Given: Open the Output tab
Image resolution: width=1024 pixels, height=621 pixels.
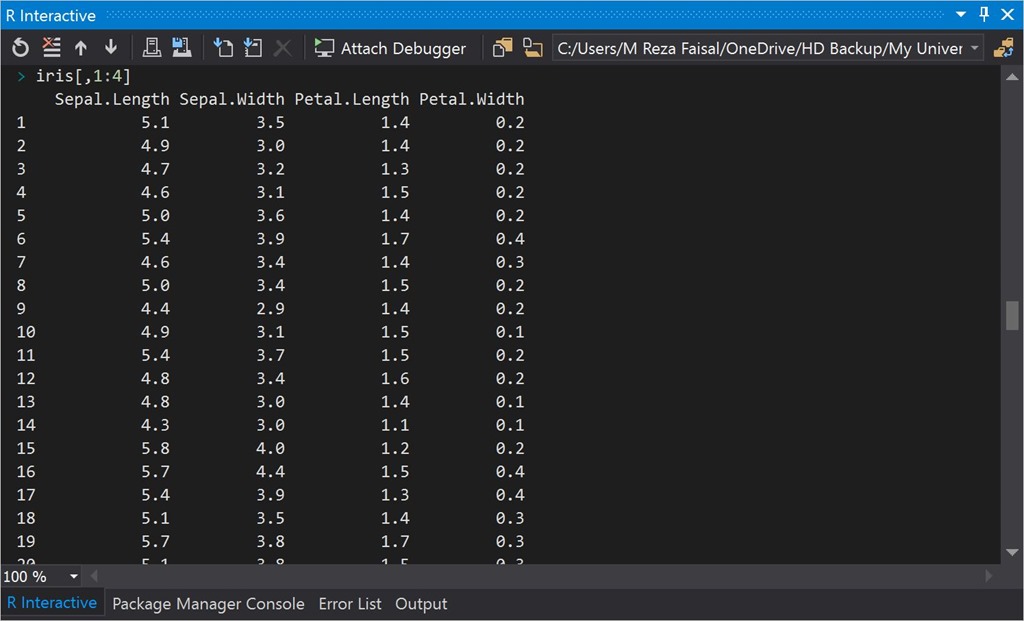Looking at the screenshot, I should (421, 604).
